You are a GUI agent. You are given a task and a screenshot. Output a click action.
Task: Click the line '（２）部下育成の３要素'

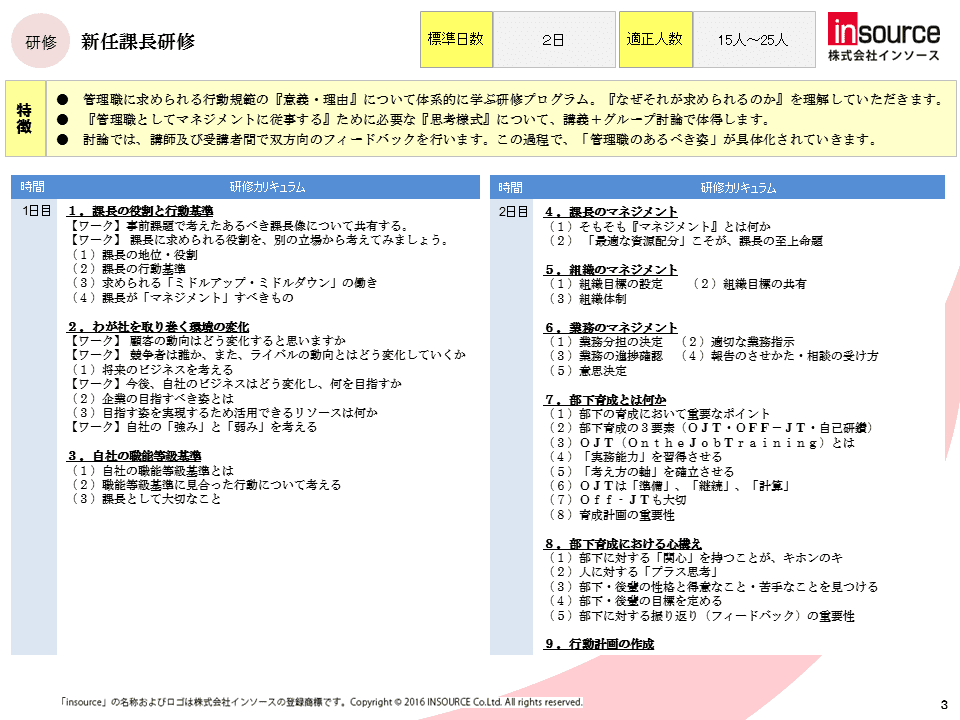tap(710, 428)
